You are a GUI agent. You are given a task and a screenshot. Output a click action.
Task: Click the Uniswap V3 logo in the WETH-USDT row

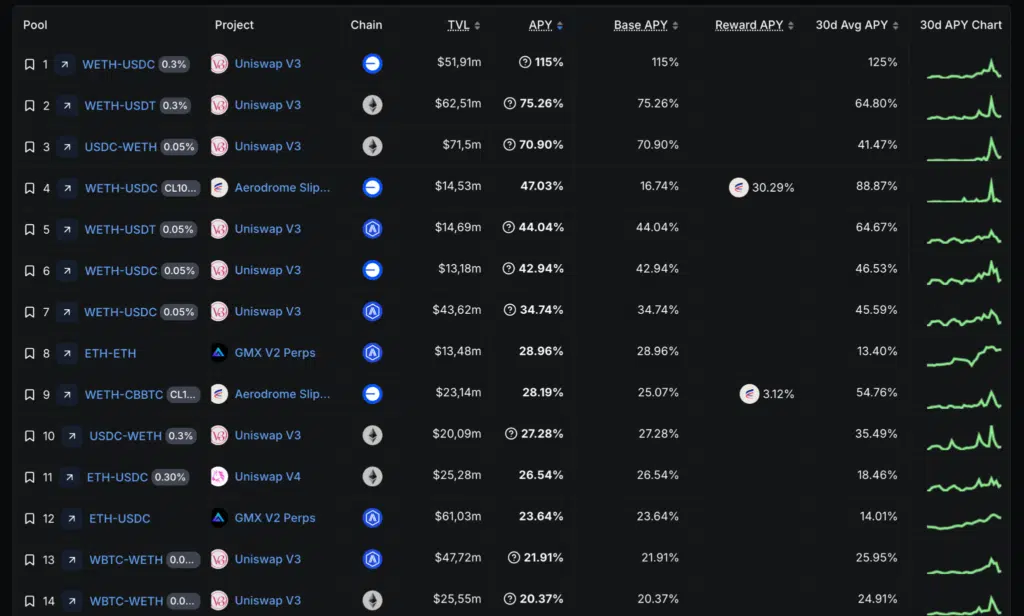click(x=218, y=105)
